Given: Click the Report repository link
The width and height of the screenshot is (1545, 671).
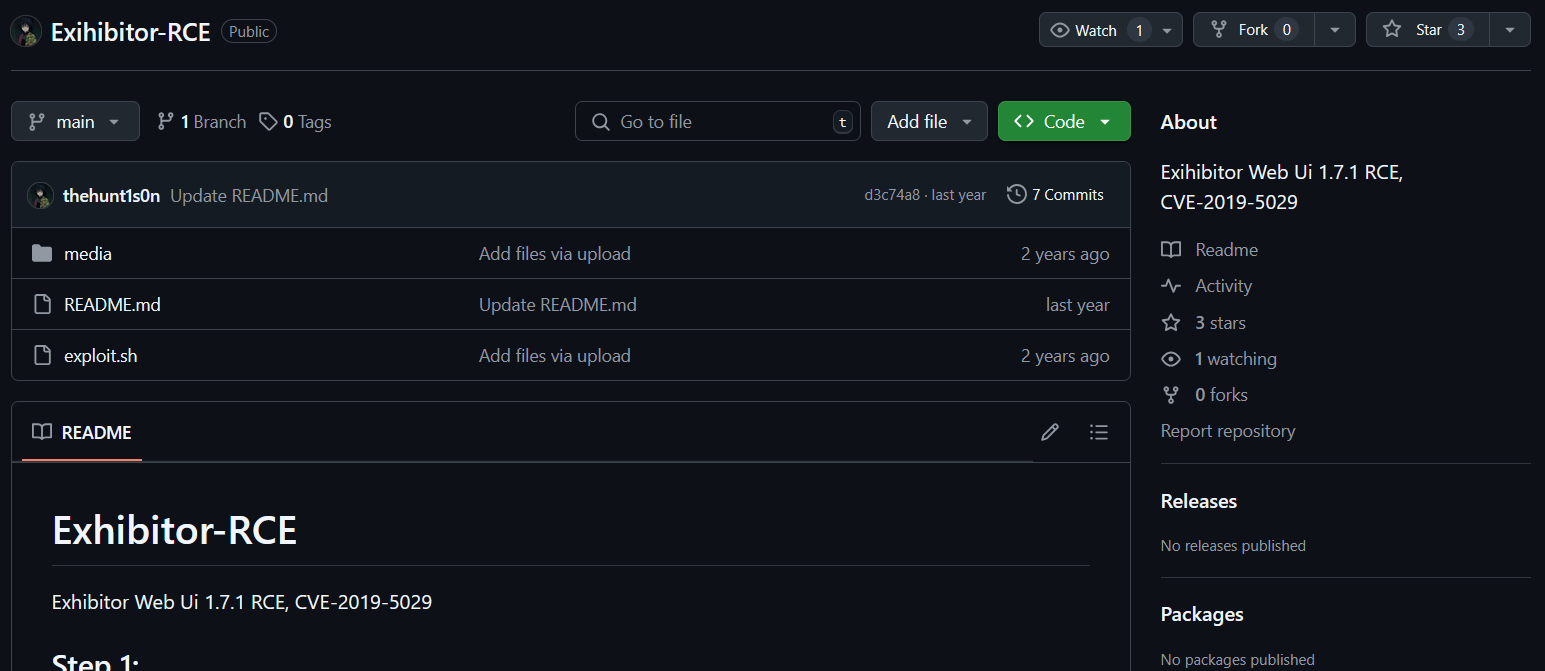Looking at the screenshot, I should coord(1228,431).
